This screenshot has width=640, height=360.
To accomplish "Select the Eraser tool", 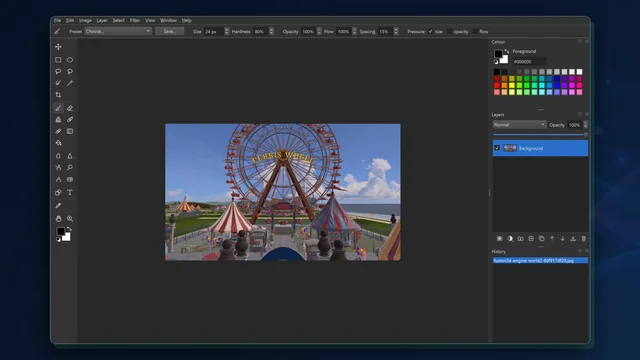I will click(x=70, y=108).
